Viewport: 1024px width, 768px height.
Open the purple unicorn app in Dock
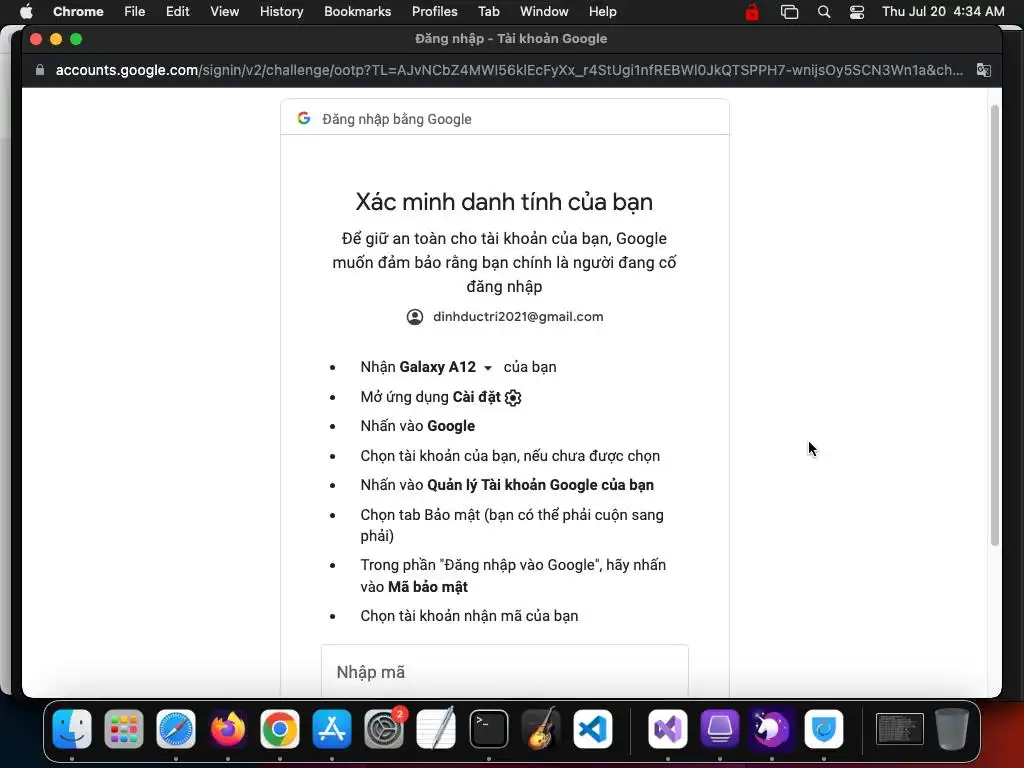click(771, 729)
